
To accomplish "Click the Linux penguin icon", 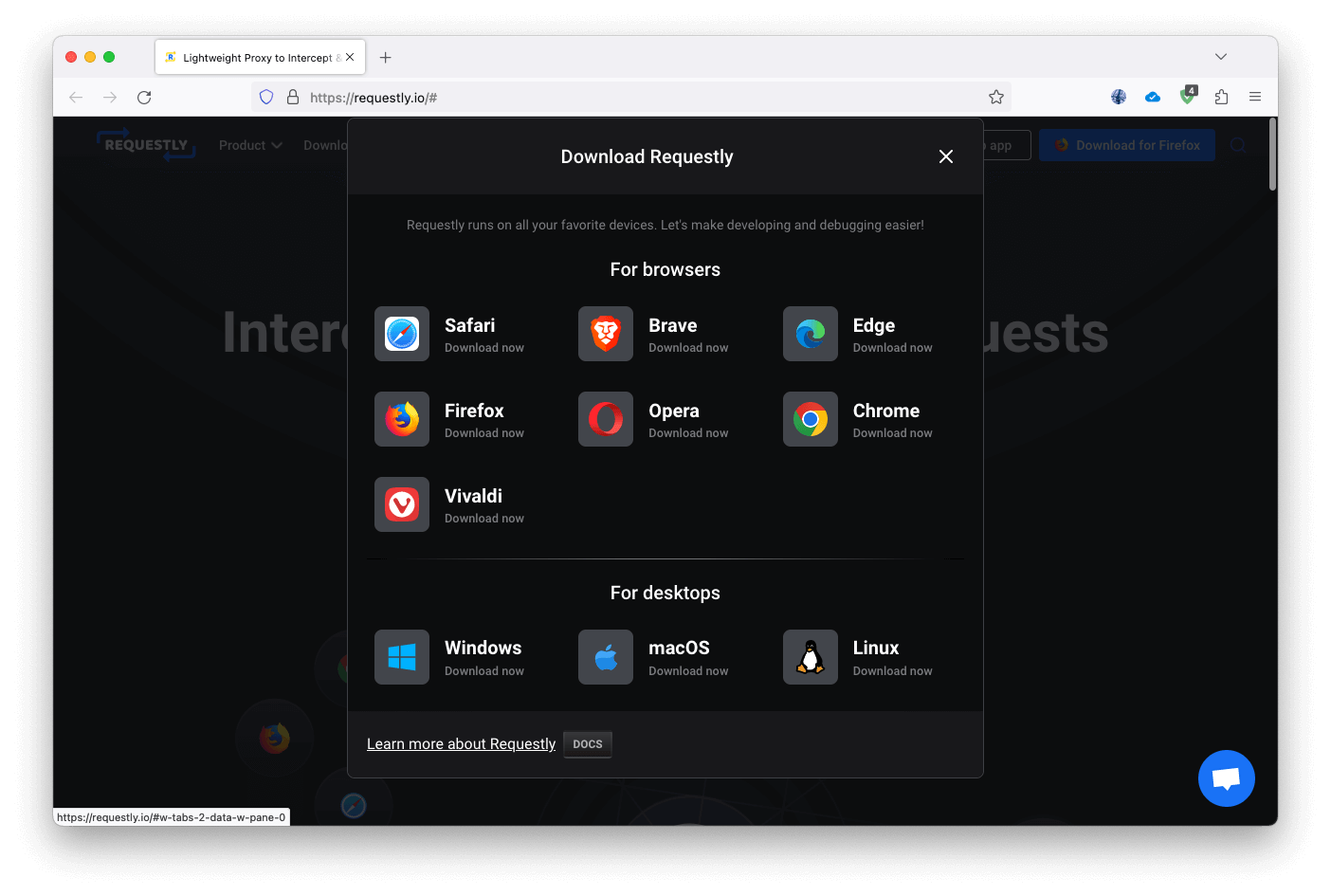I will pyautogui.click(x=811, y=657).
